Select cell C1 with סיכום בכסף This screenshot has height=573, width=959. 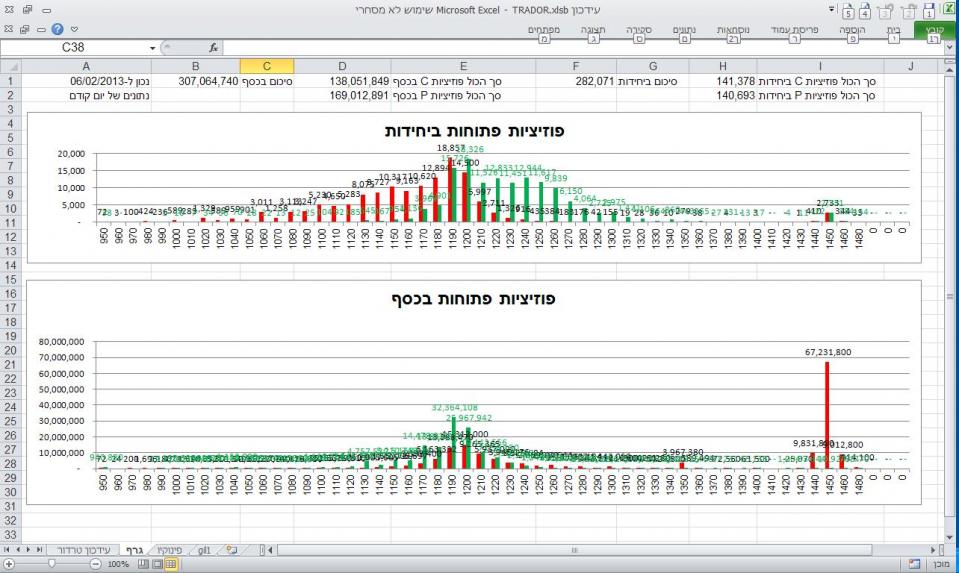point(273,80)
